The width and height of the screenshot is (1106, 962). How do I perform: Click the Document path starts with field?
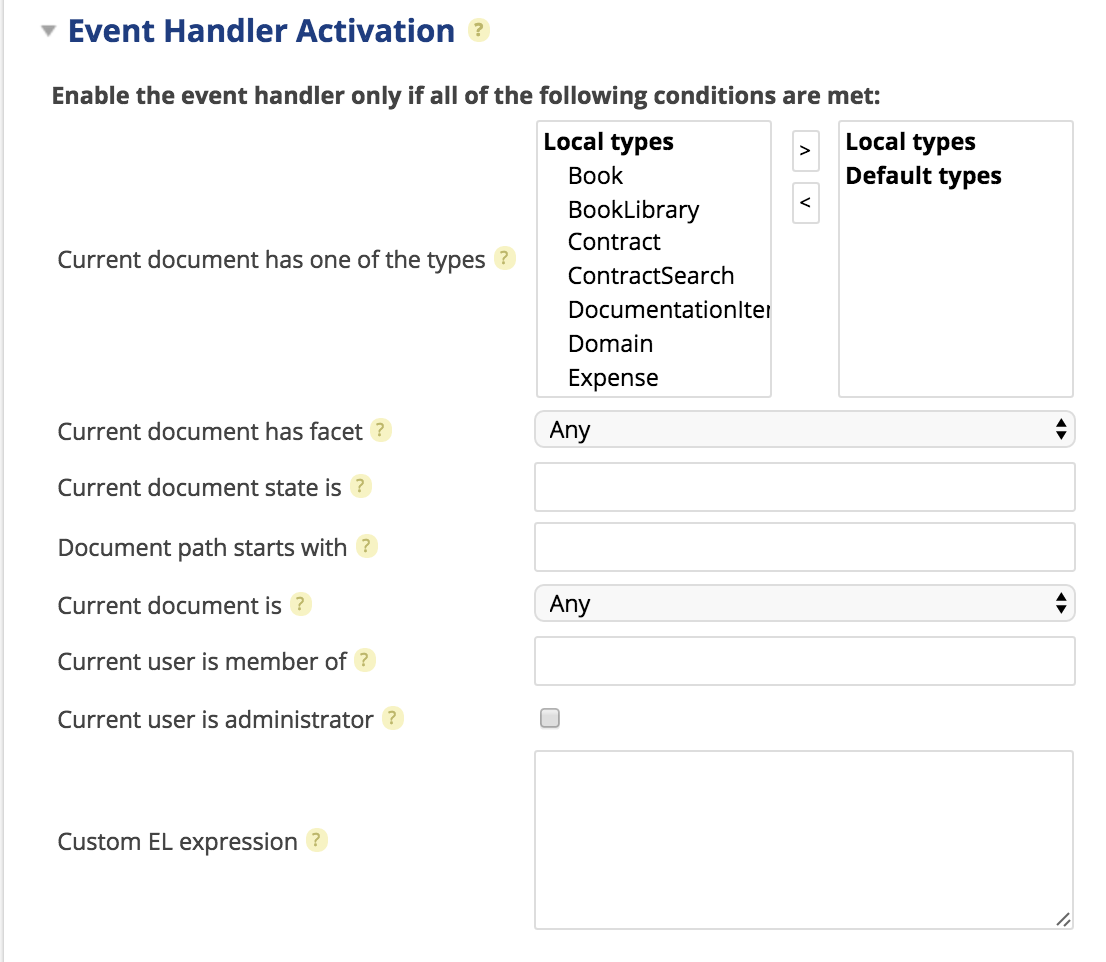[x=804, y=546]
